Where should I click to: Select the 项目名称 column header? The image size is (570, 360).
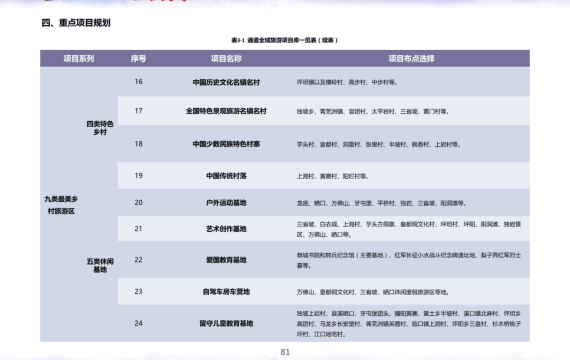(x=226, y=59)
